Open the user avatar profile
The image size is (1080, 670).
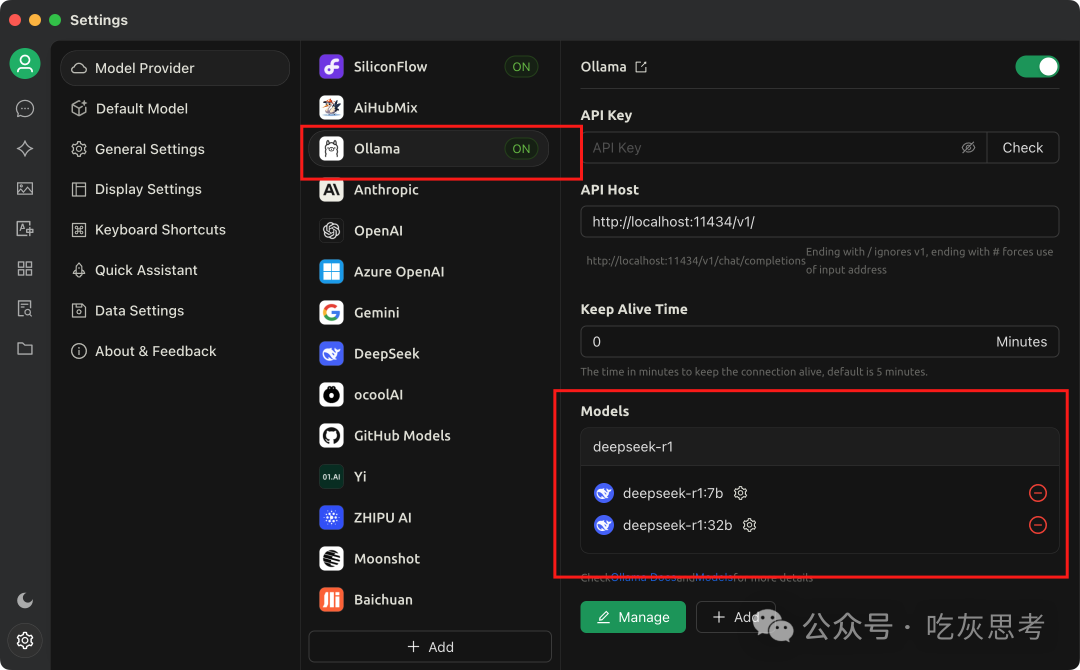[25, 64]
